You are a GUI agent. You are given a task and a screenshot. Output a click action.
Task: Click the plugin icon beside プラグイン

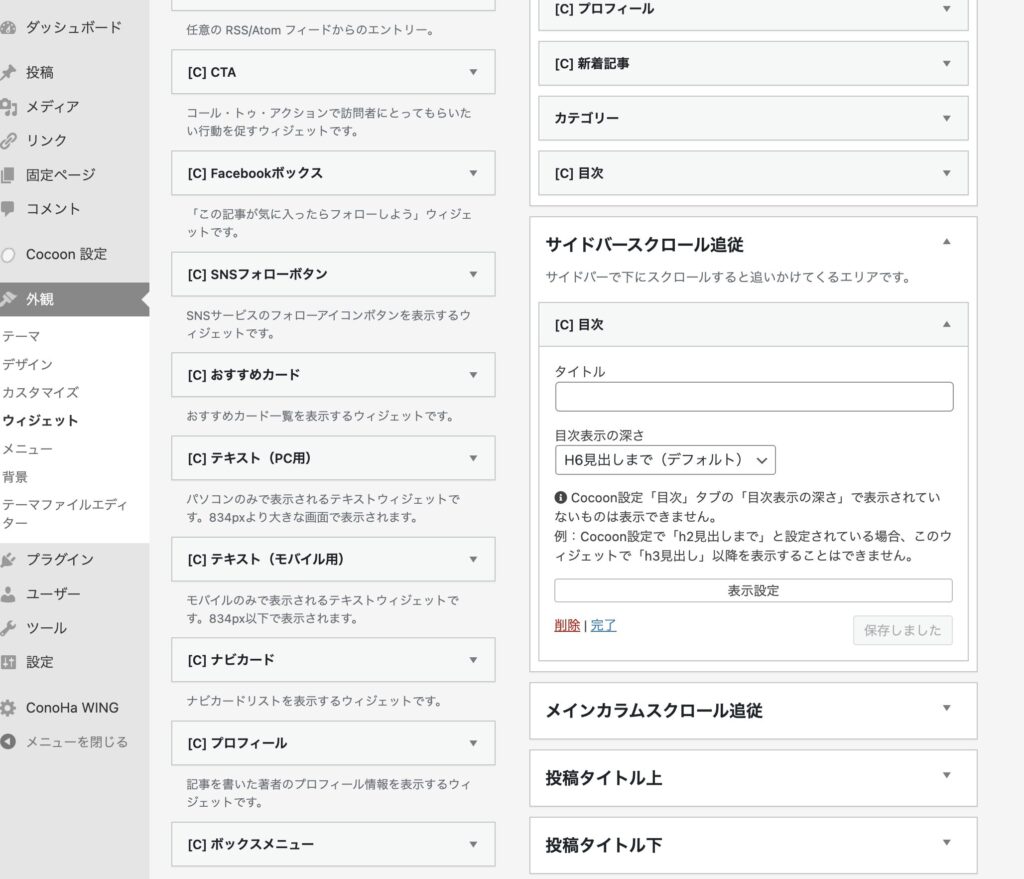(8, 560)
